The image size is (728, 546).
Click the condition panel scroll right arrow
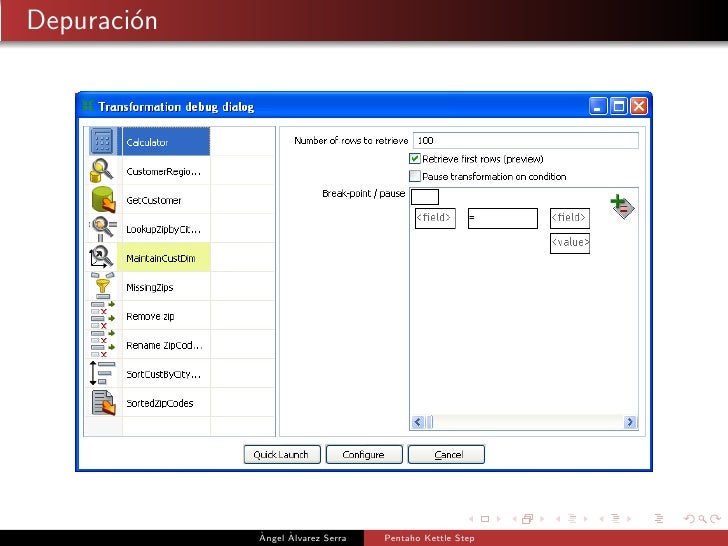pyautogui.click(x=630, y=422)
